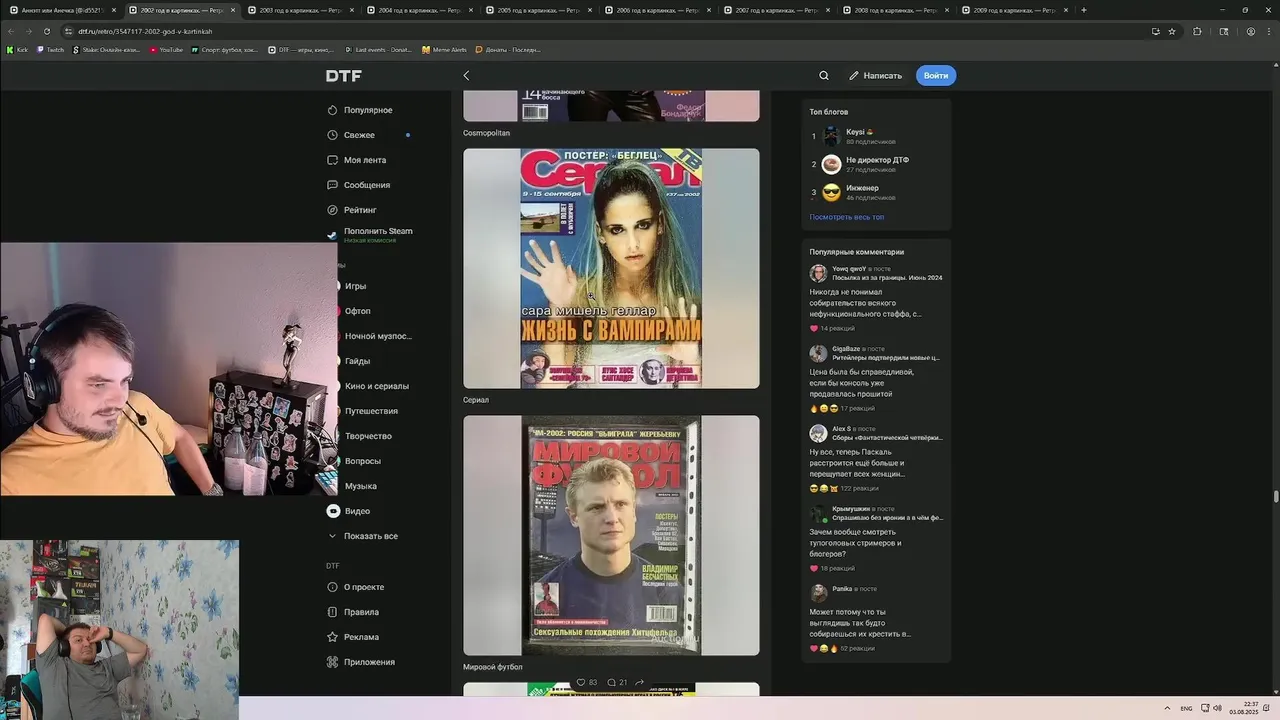This screenshot has width=1280, height=720.
Task: Reload the page in the browser toolbar
Action: pos(46,31)
